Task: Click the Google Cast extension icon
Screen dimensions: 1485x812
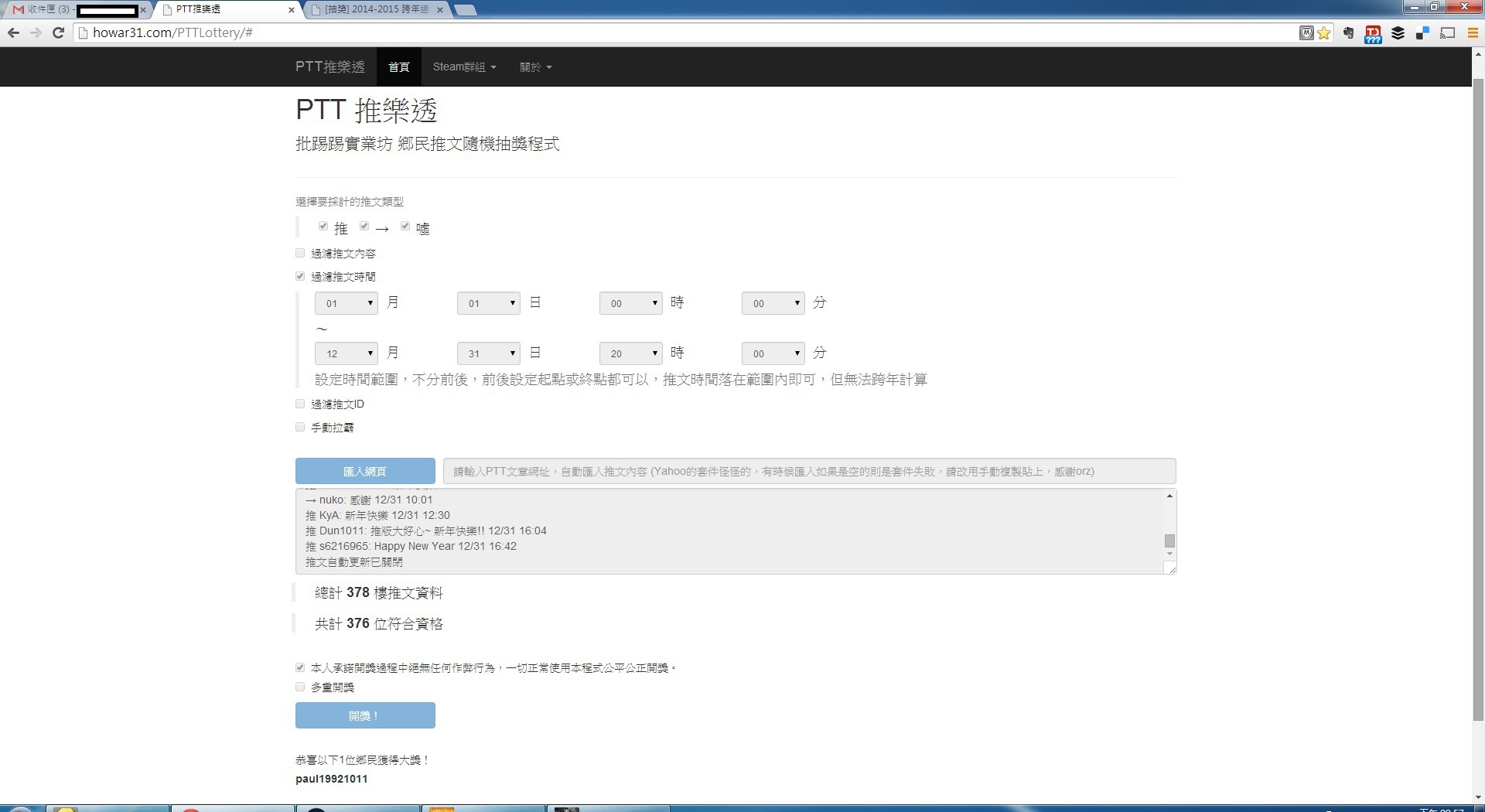Action: pyautogui.click(x=1448, y=32)
